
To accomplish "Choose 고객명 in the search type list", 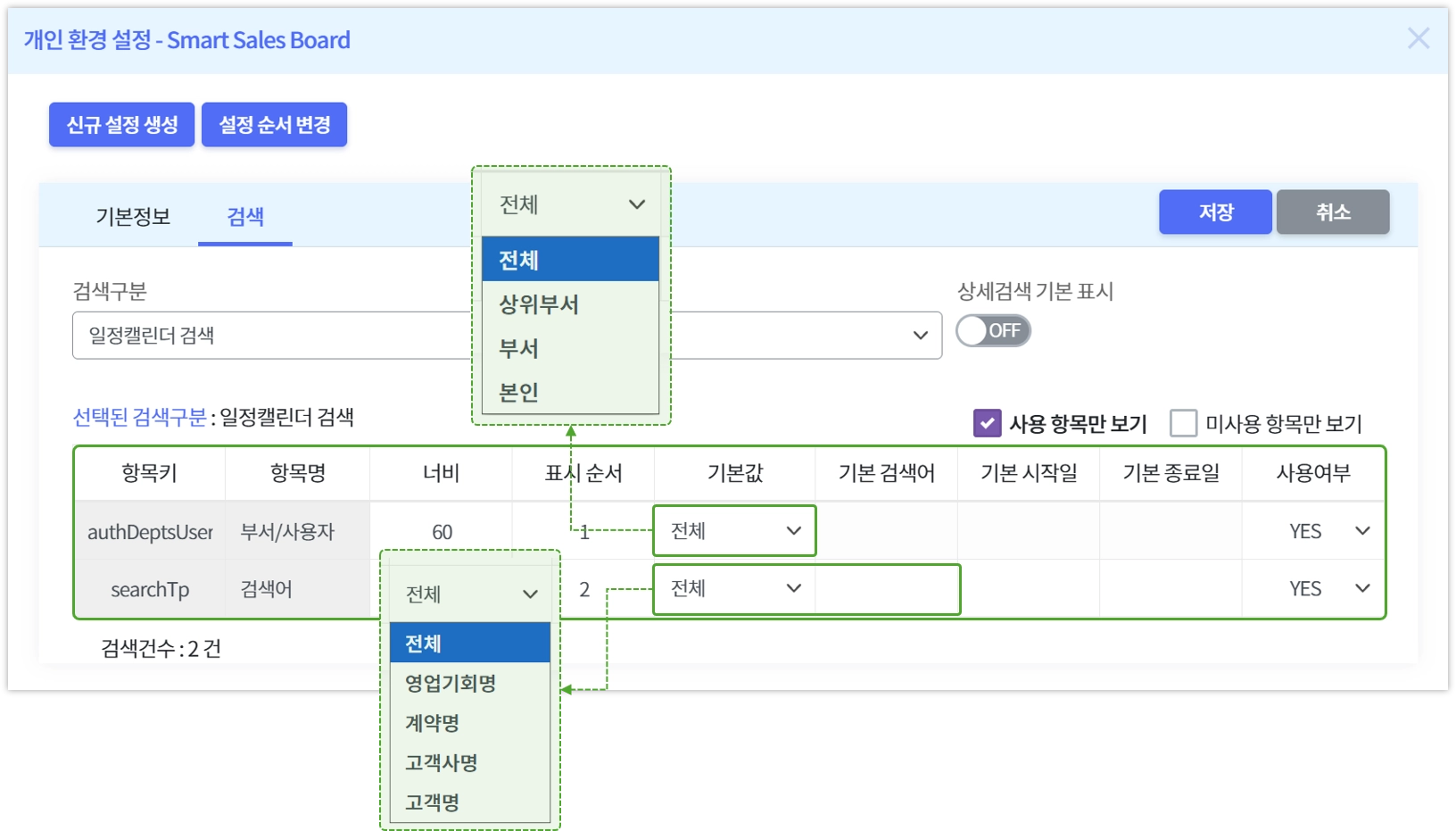I will pyautogui.click(x=469, y=802).
